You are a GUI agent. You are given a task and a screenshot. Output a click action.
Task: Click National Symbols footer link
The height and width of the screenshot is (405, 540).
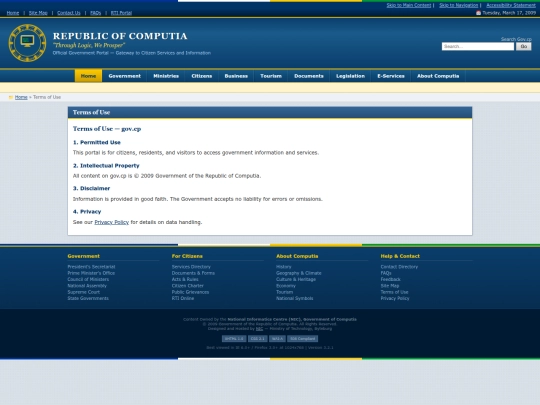[x=294, y=298]
